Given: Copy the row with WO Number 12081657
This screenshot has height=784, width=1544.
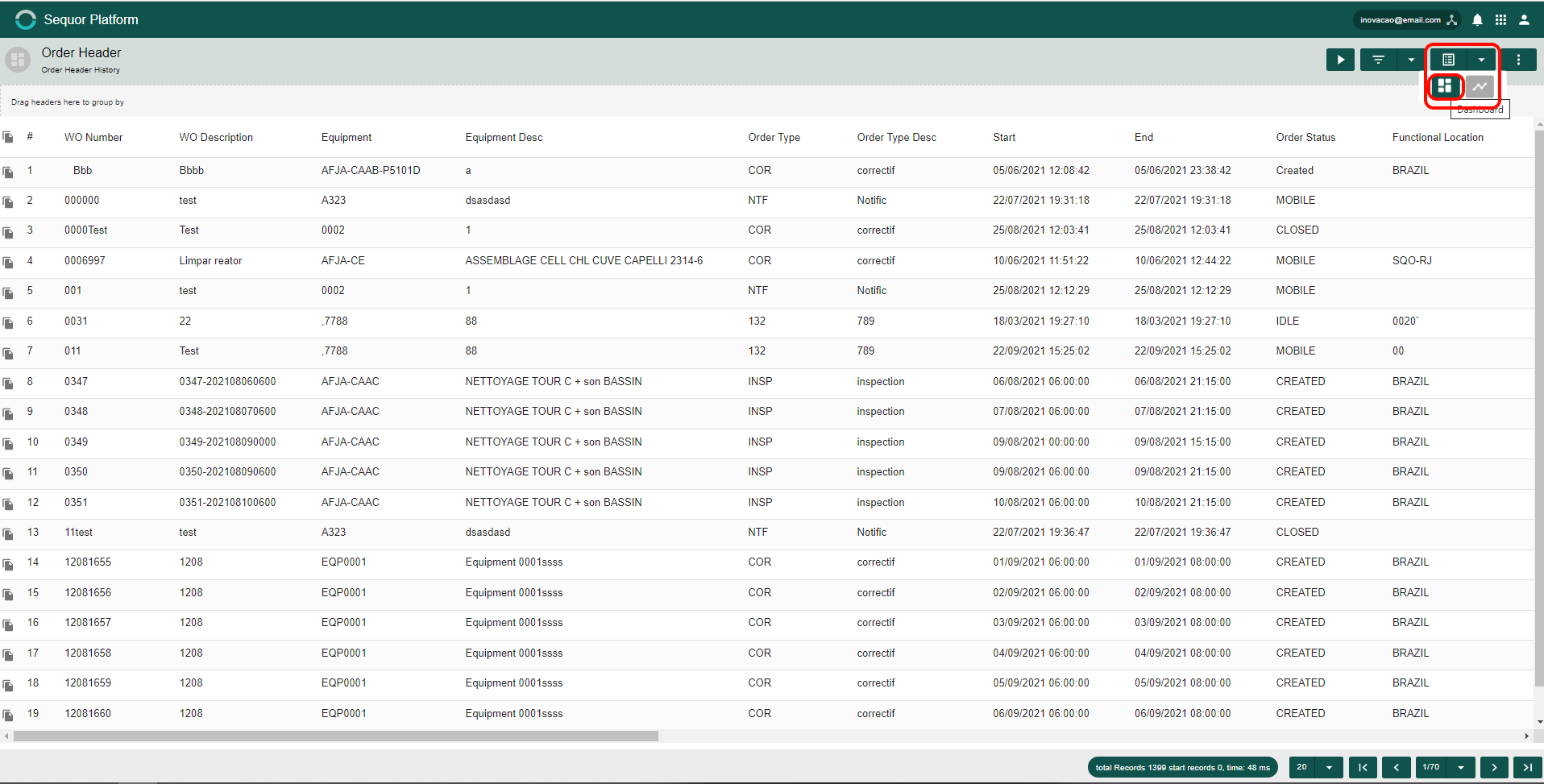Looking at the screenshot, I should click(8, 625).
